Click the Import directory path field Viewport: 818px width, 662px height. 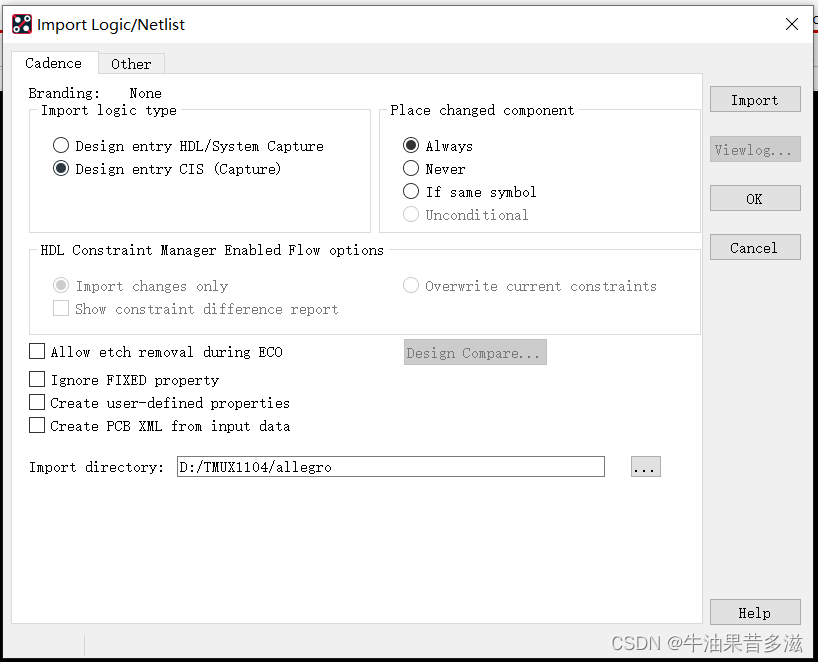point(390,467)
